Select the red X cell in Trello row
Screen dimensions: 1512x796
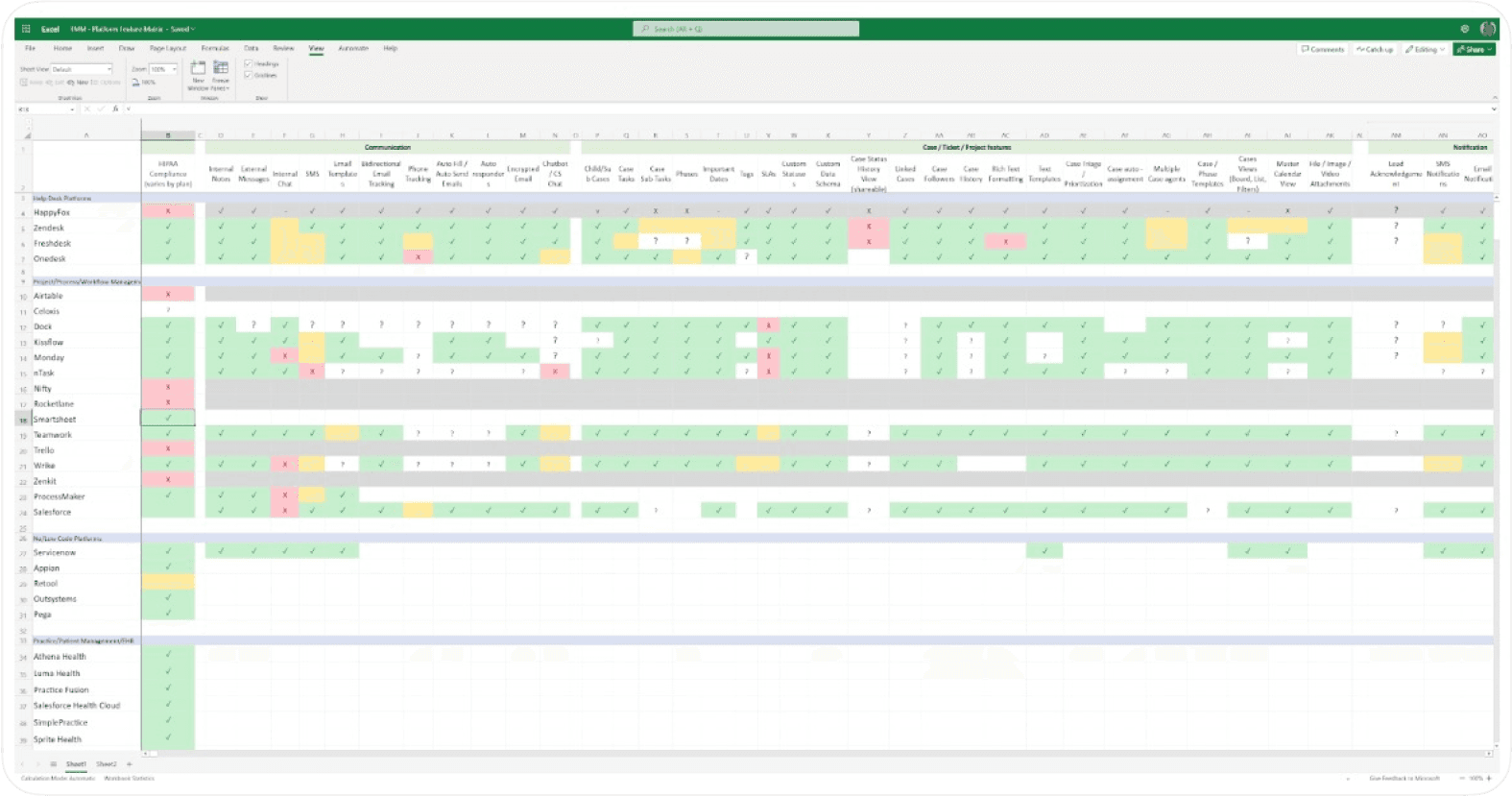click(x=168, y=449)
